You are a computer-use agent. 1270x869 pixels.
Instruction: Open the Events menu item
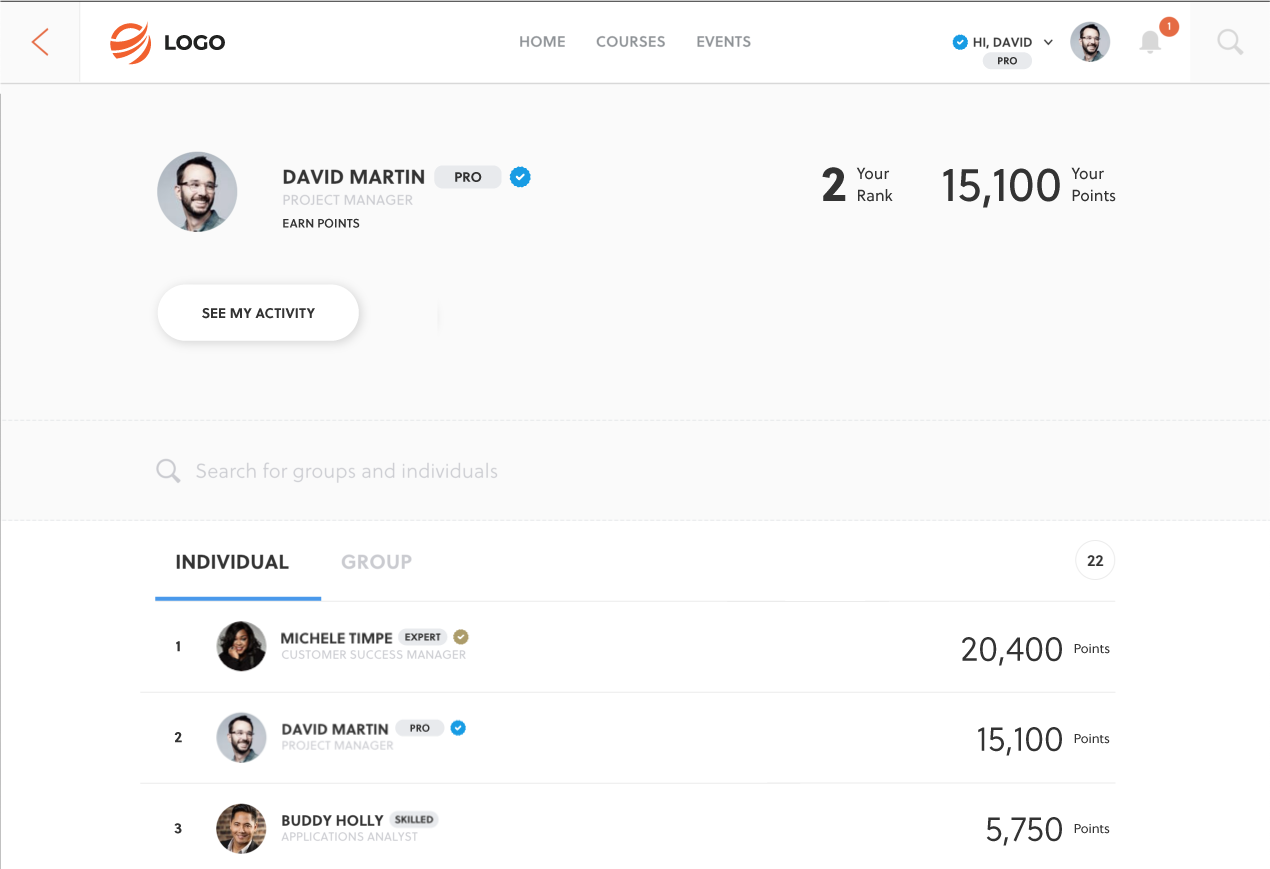[723, 42]
